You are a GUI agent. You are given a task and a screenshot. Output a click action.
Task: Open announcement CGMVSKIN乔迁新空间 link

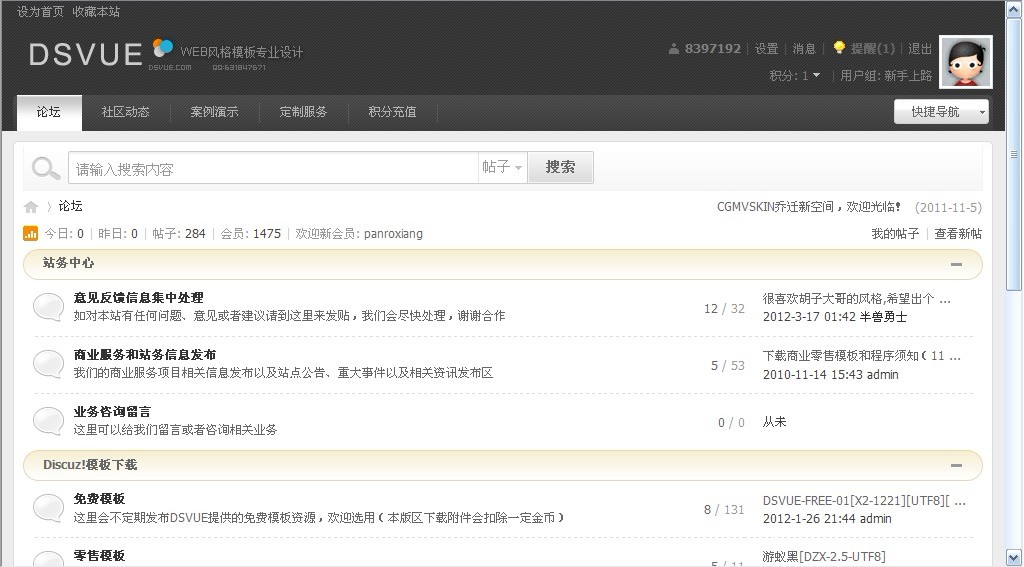(808, 207)
